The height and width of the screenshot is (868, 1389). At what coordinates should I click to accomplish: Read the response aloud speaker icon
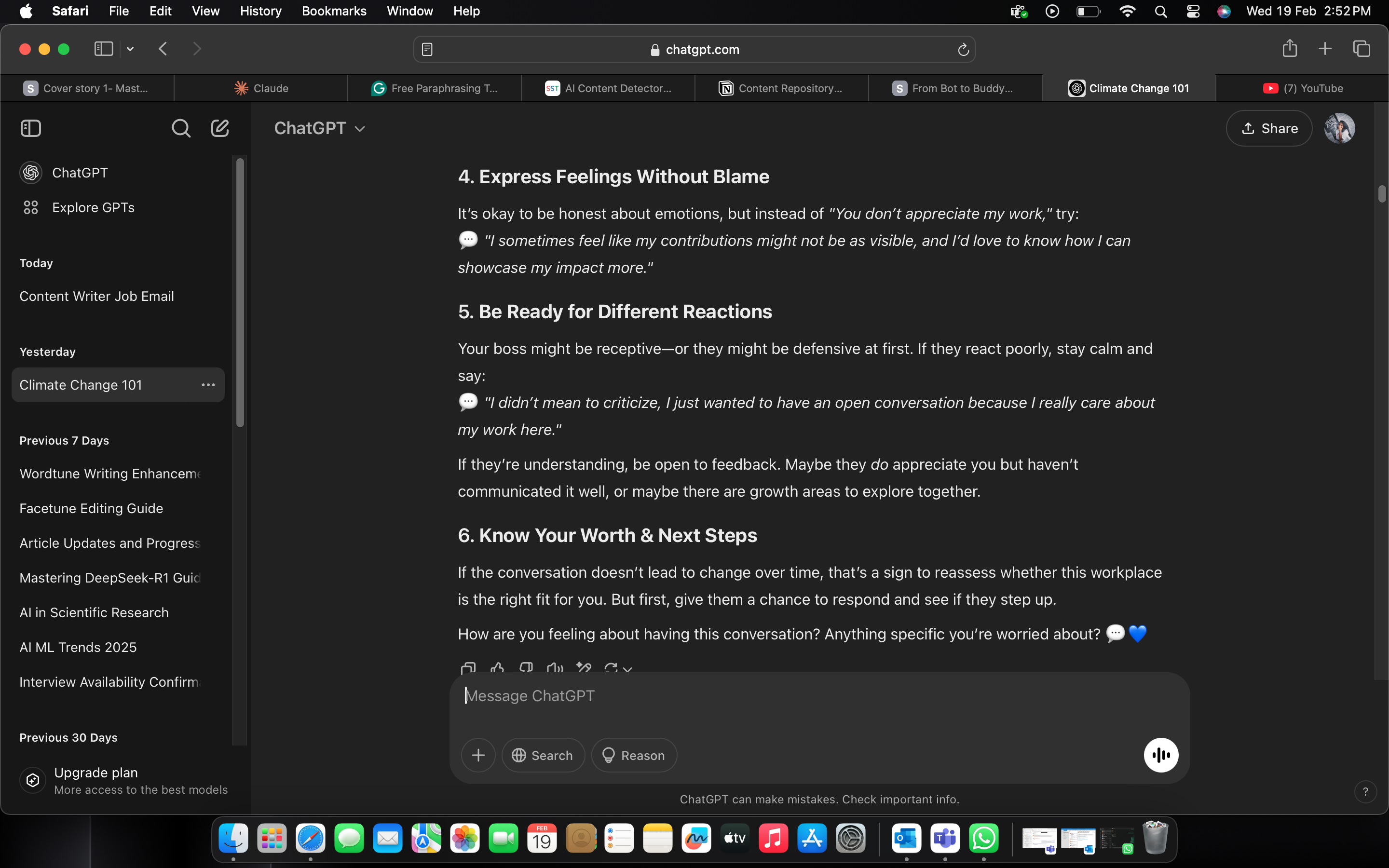coord(555,668)
